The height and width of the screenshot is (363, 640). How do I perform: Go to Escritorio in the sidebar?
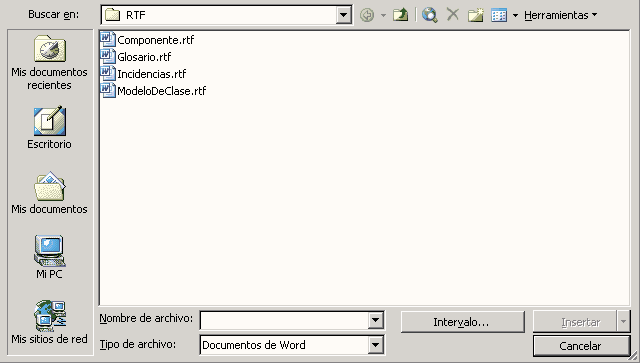[x=49, y=128]
